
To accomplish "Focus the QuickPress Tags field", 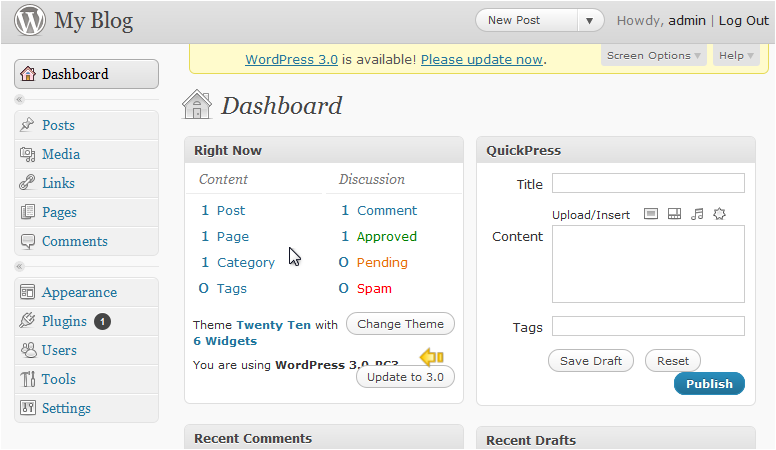I will click(648, 326).
